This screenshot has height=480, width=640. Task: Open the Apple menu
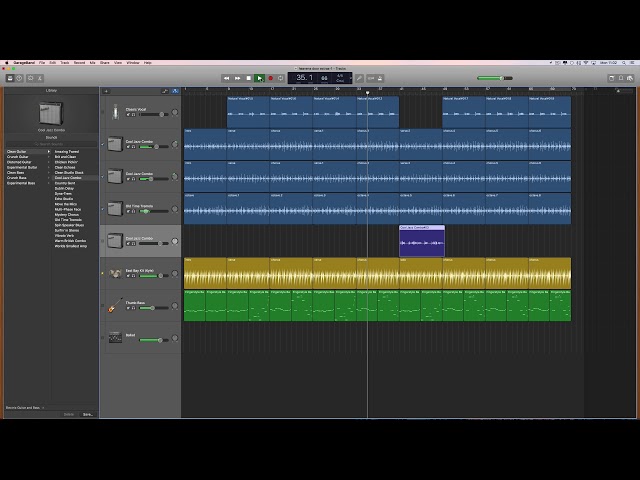point(7,63)
